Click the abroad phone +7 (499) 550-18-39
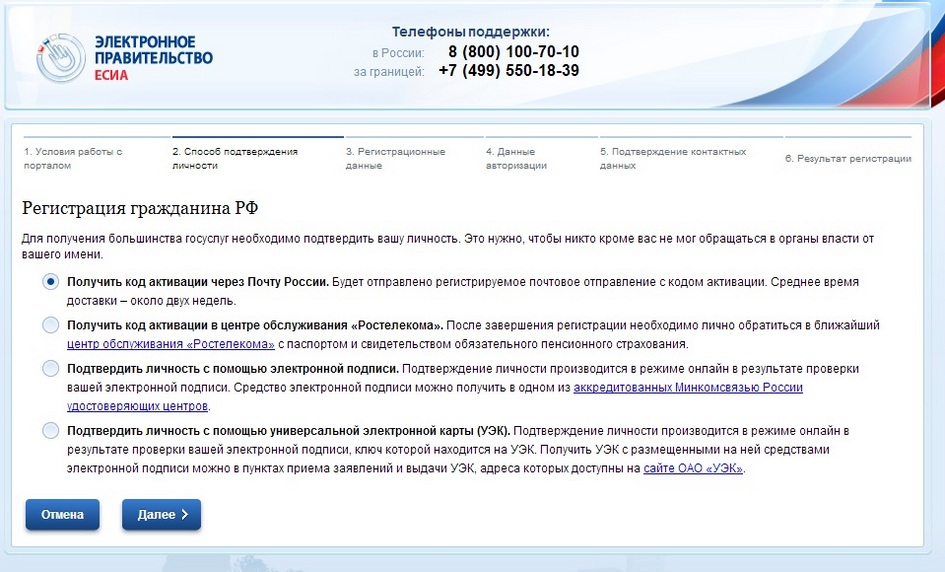This screenshot has height=572, width=945. 509,71
